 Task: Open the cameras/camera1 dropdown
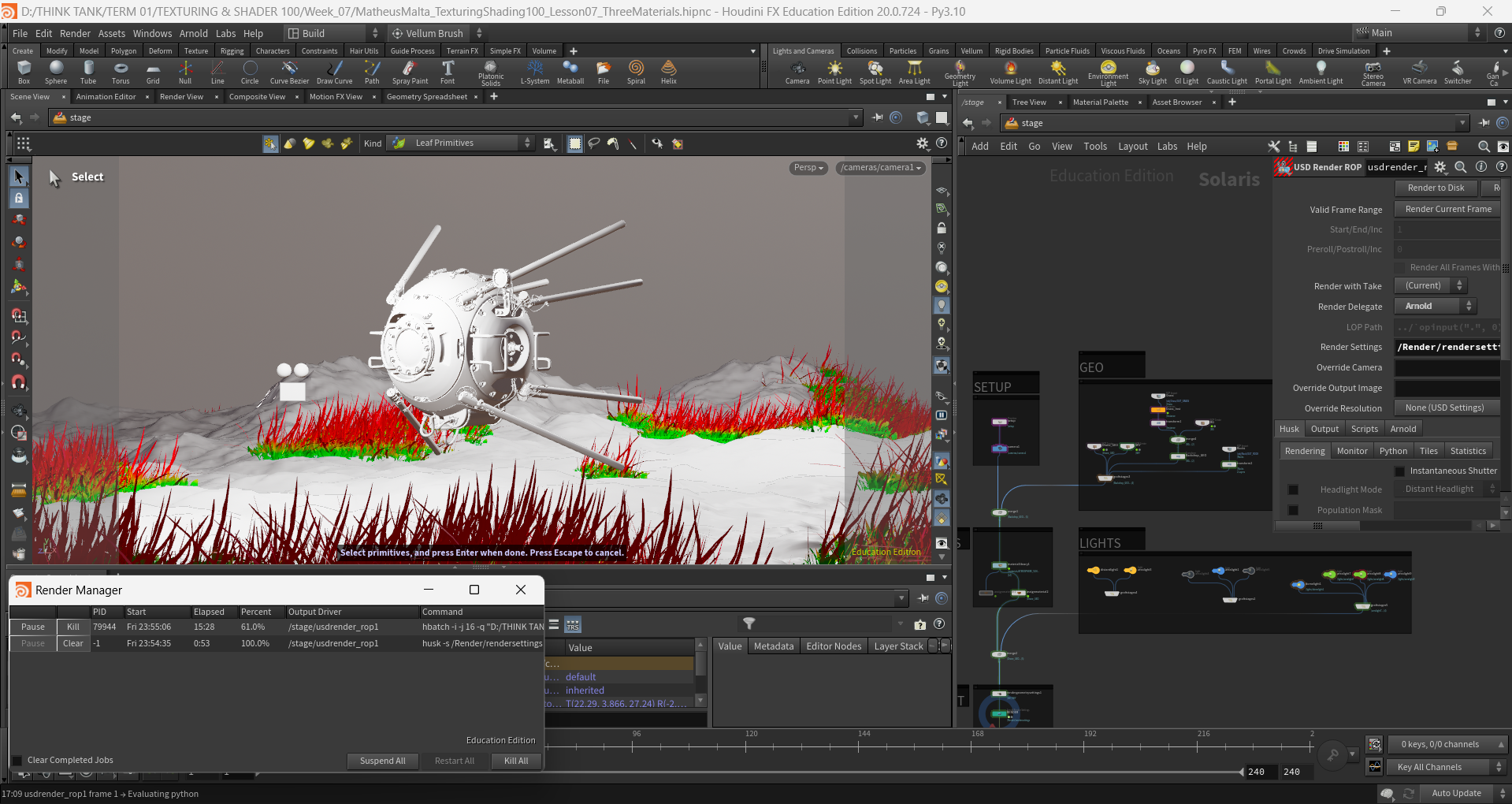(881, 167)
